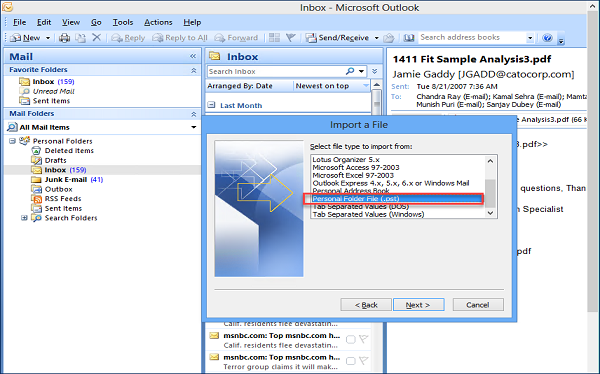
Task: Select Personal Folder File (.pst) option
Action: (398, 199)
